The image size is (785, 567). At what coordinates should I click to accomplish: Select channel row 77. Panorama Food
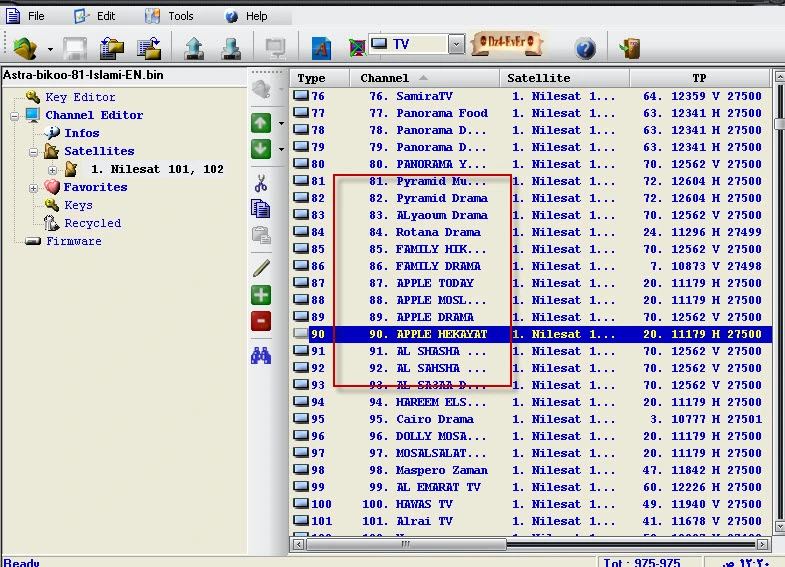click(x=531, y=113)
